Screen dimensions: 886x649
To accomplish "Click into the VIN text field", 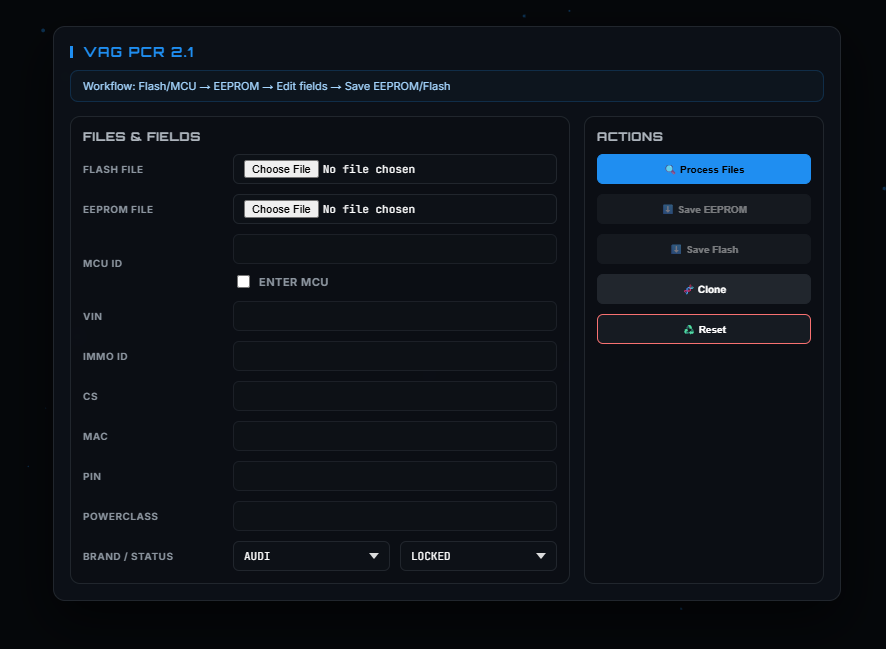I will coord(394,316).
